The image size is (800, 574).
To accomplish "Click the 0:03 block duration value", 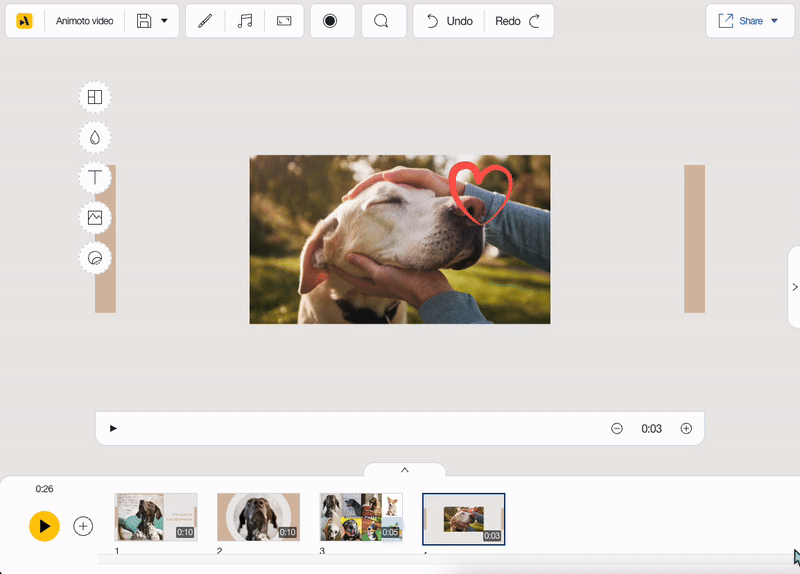I will (652, 429).
